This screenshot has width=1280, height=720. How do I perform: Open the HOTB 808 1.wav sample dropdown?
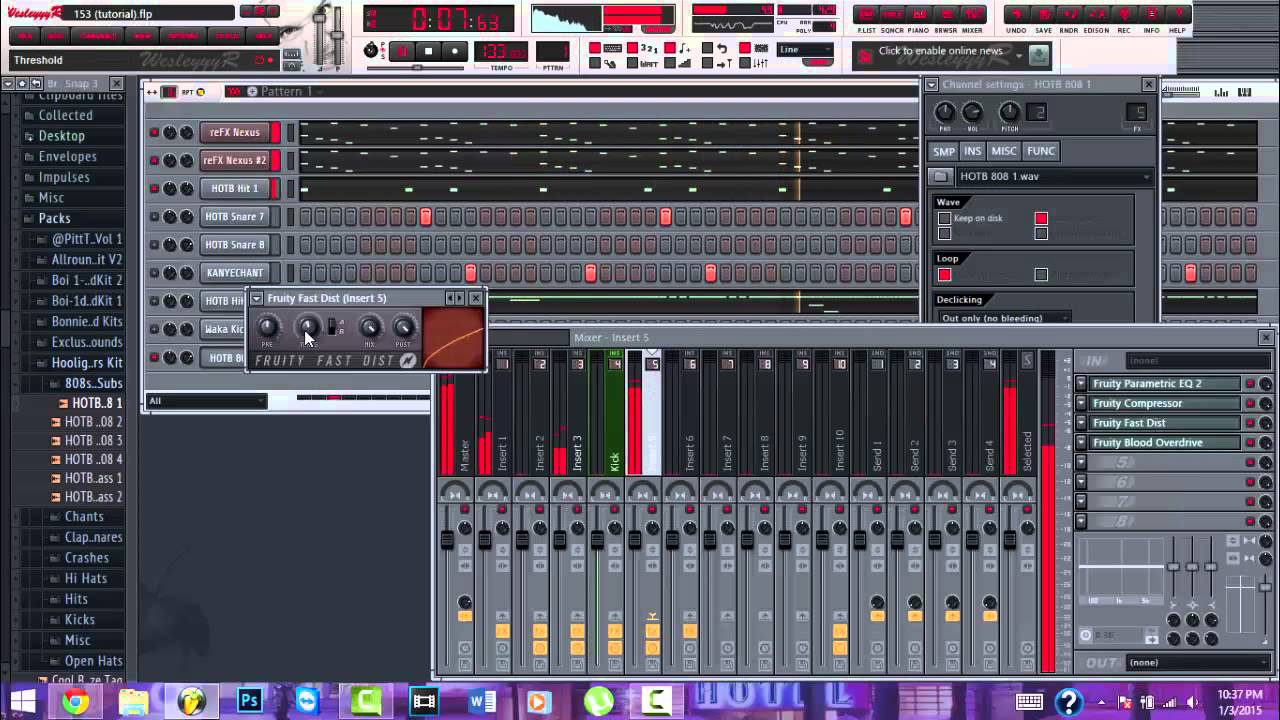1054,177
